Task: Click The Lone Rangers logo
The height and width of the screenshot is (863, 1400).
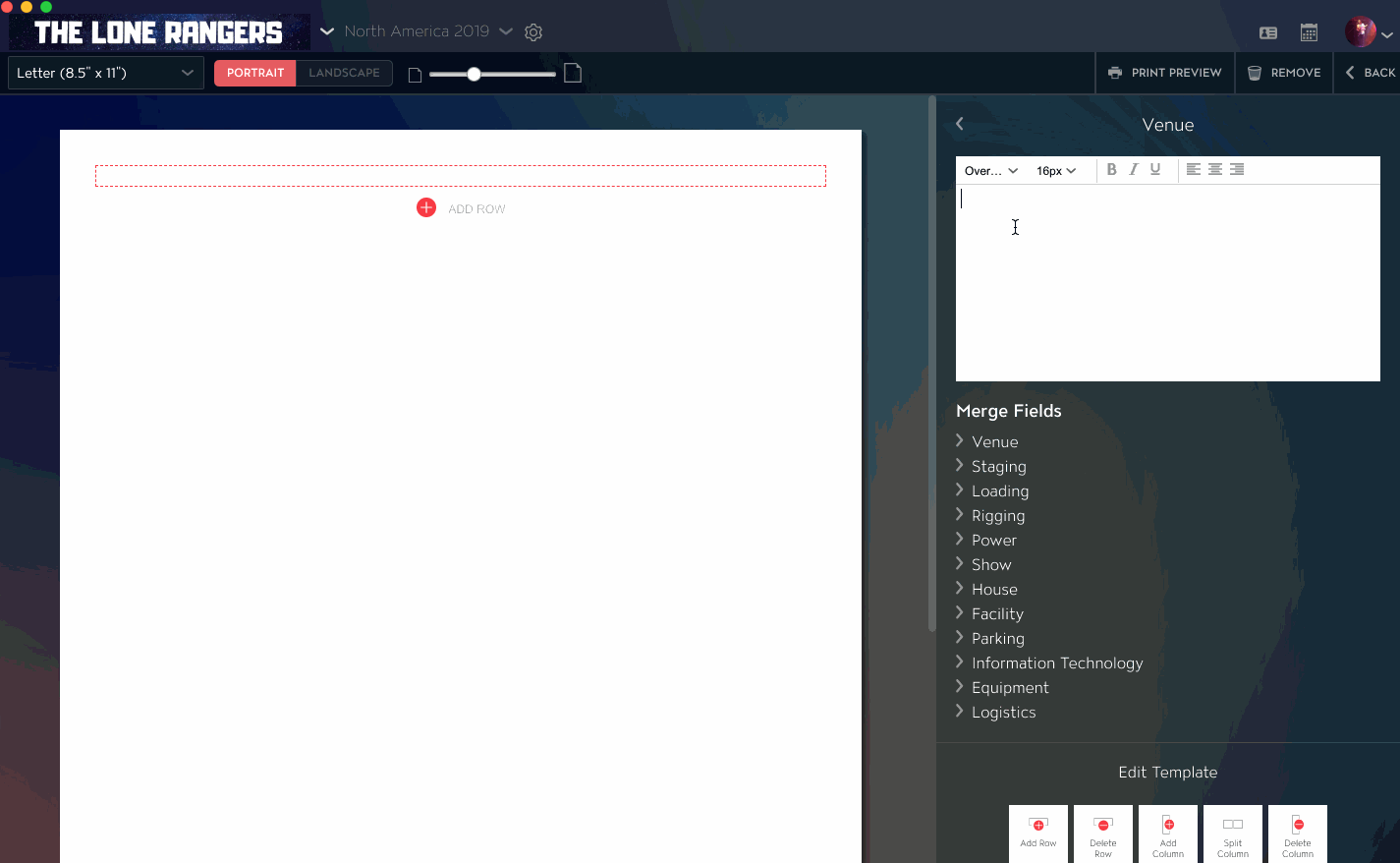Action: coord(159,32)
